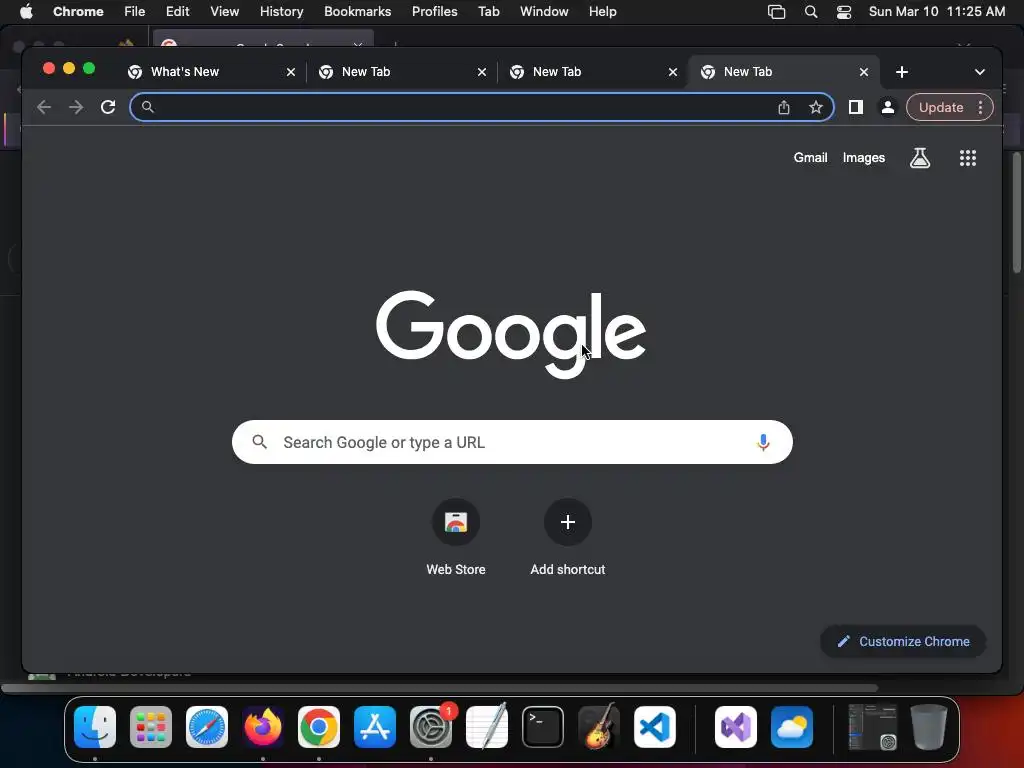Open the Help menu

(x=602, y=12)
